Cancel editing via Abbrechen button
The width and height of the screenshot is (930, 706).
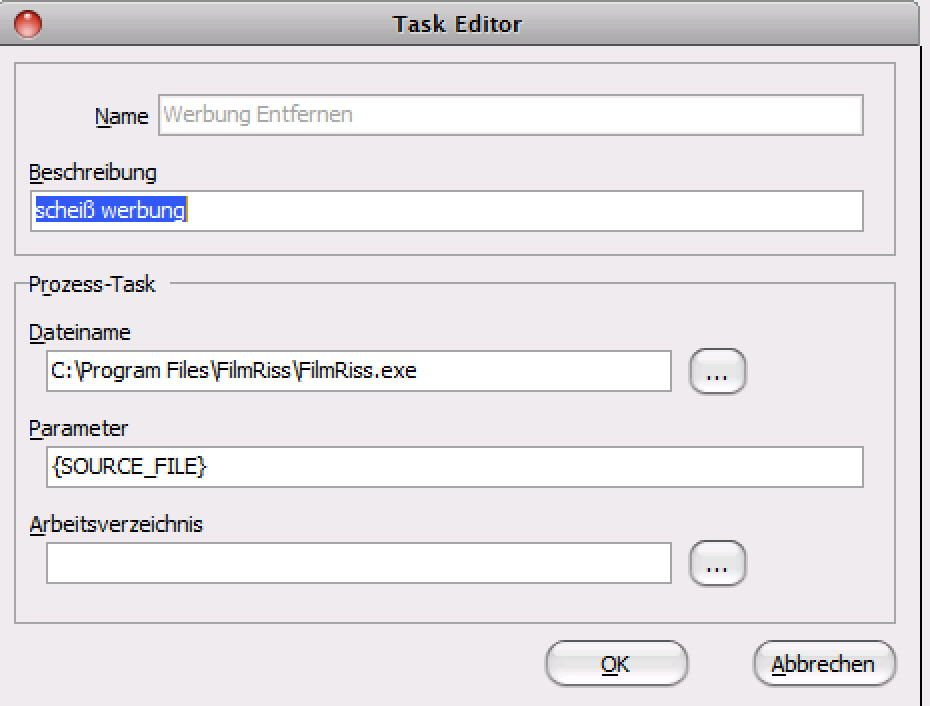coord(824,663)
